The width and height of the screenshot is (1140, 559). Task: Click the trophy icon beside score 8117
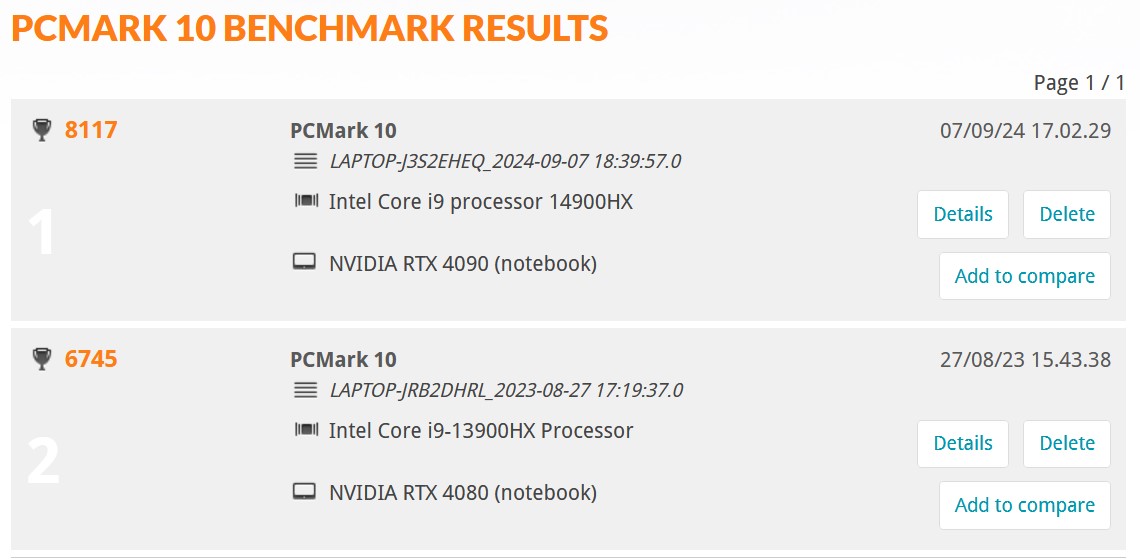pos(43,130)
